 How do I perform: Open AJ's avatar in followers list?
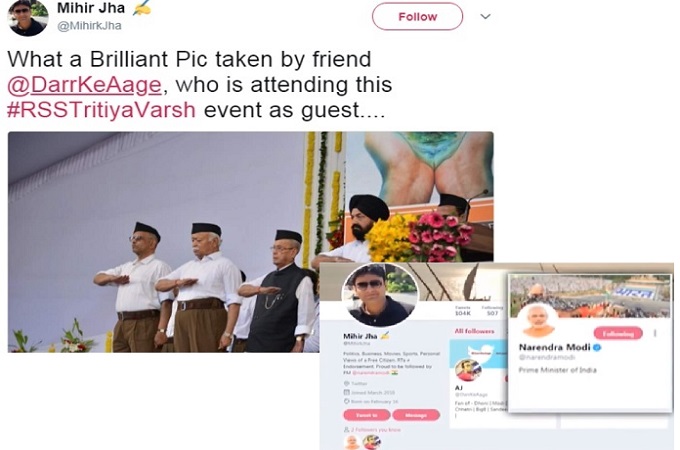[x=468, y=370]
